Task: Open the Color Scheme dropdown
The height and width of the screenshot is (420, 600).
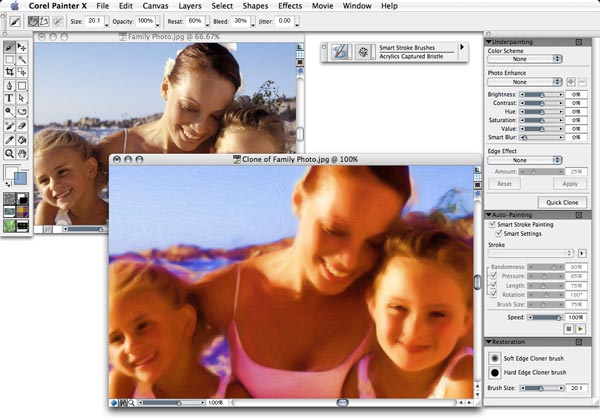Action: [524, 59]
